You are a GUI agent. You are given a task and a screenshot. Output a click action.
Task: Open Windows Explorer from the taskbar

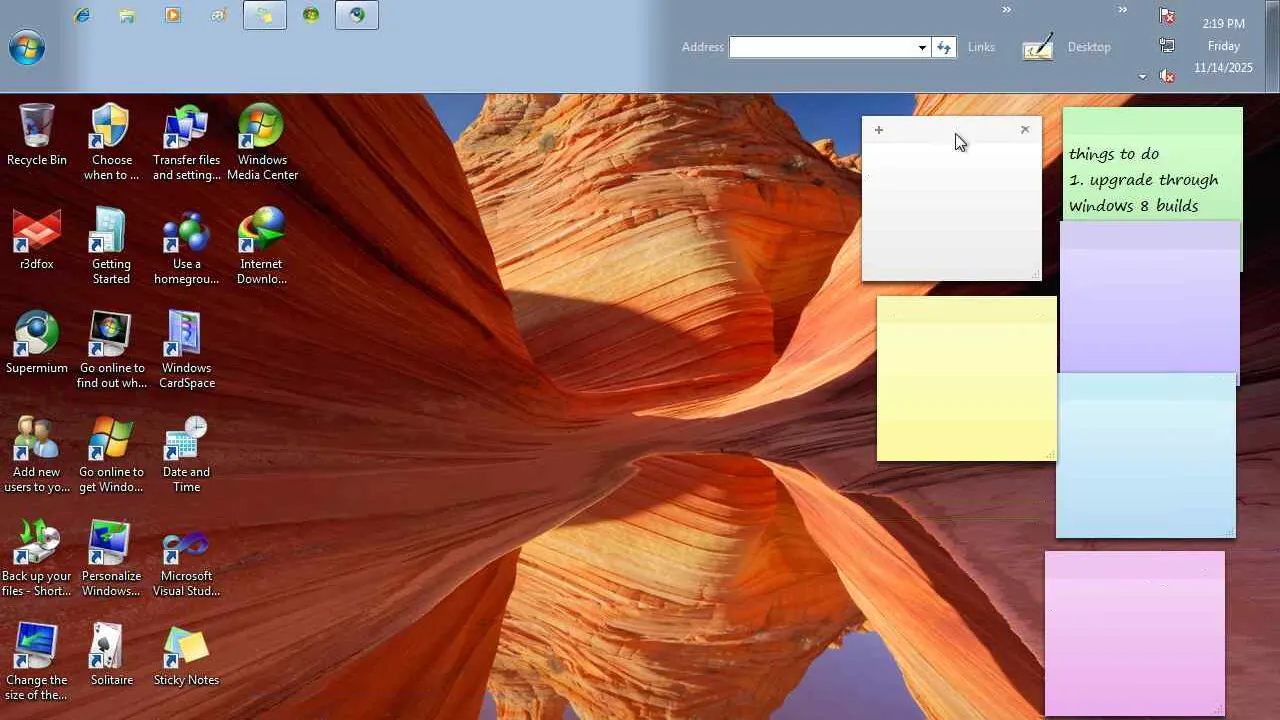127,15
